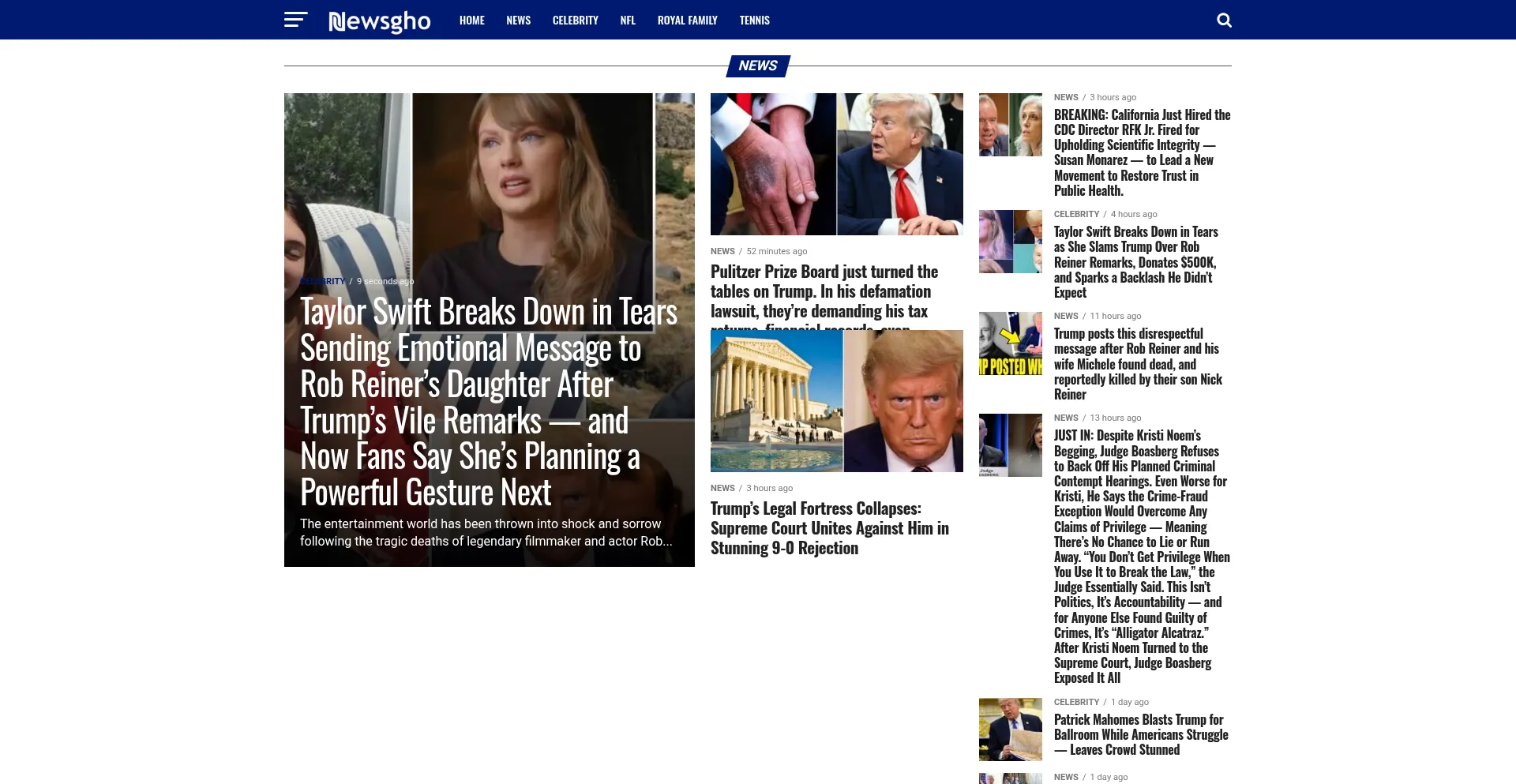The width and height of the screenshot is (1516, 784).
Task: Click the Taylor Swift sidebar article thumbnail
Action: pyautogui.click(x=1010, y=241)
